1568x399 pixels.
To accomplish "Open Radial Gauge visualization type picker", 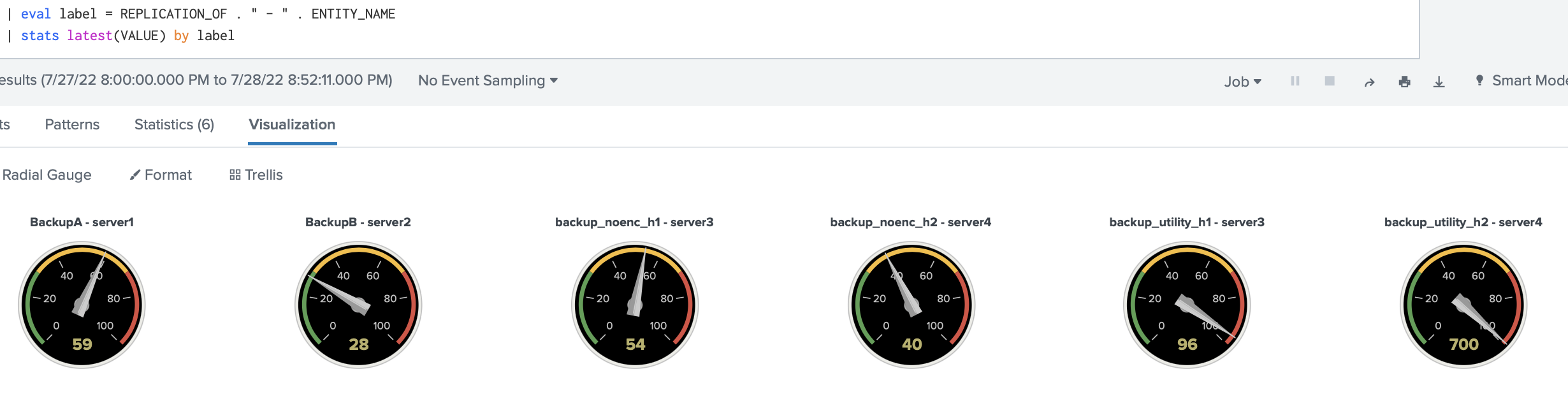I will tap(47, 175).
